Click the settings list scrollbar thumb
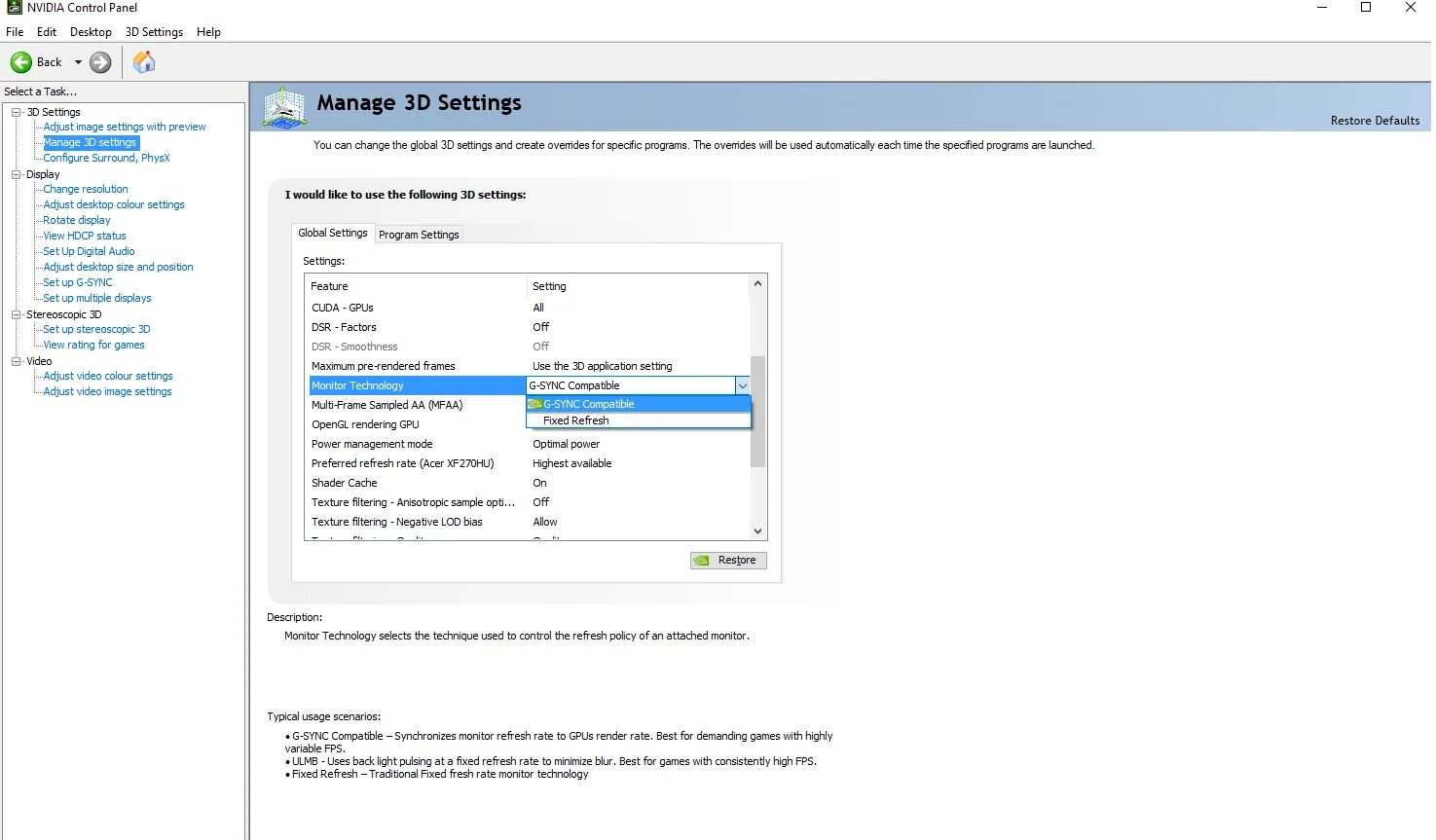The image size is (1436, 840). 758,412
